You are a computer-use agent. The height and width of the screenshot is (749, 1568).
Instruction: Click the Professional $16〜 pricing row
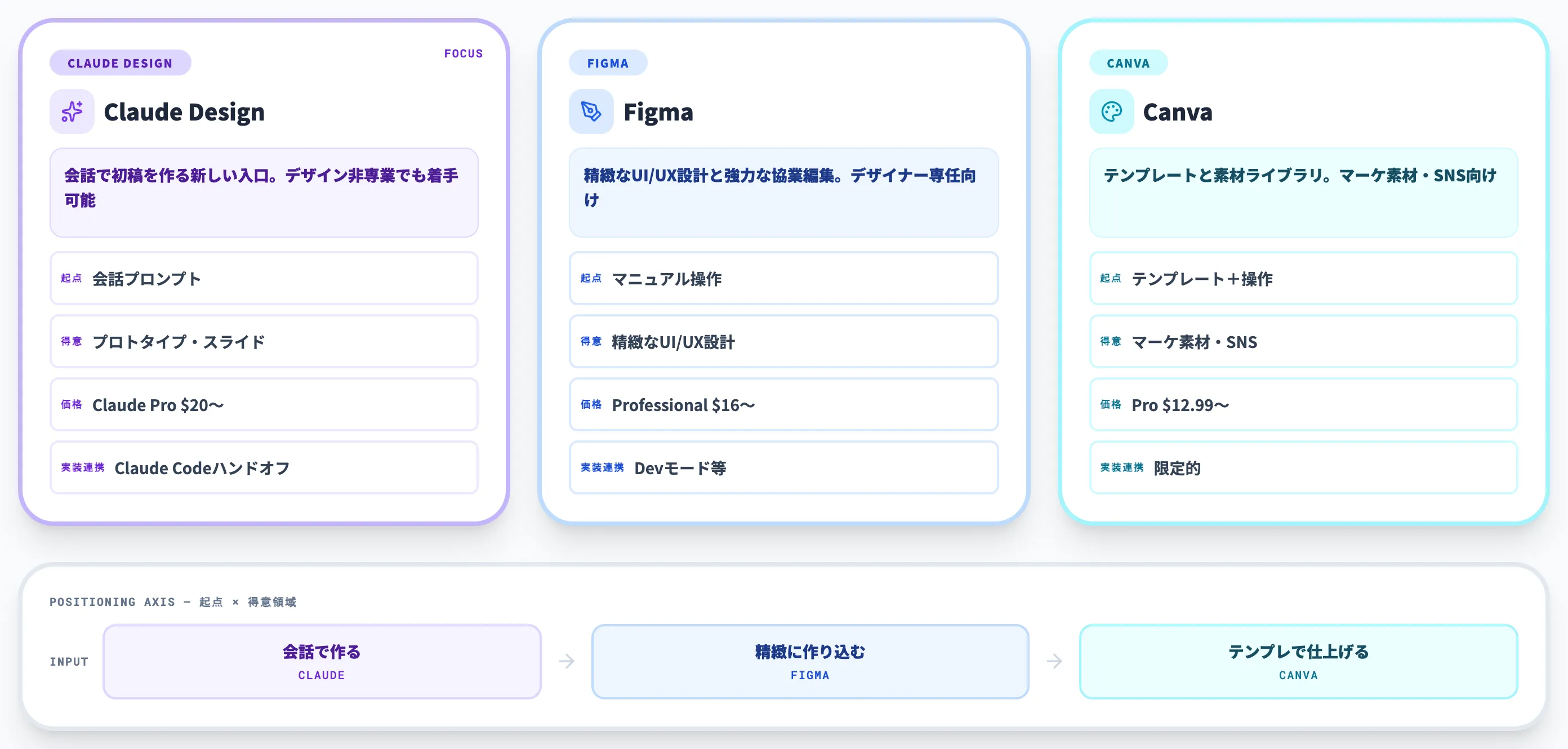(783, 404)
